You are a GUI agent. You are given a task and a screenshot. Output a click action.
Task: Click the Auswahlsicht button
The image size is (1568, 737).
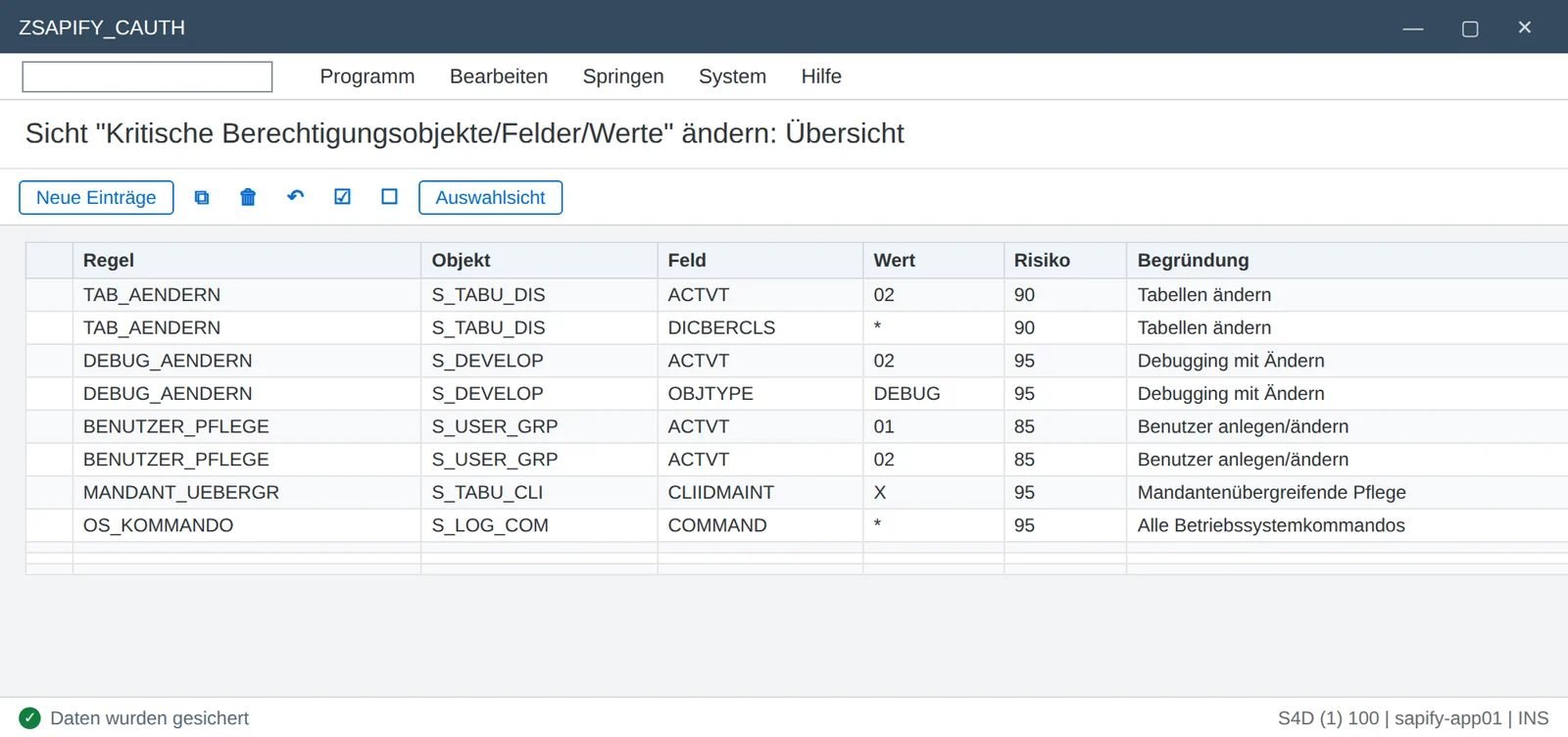point(490,197)
